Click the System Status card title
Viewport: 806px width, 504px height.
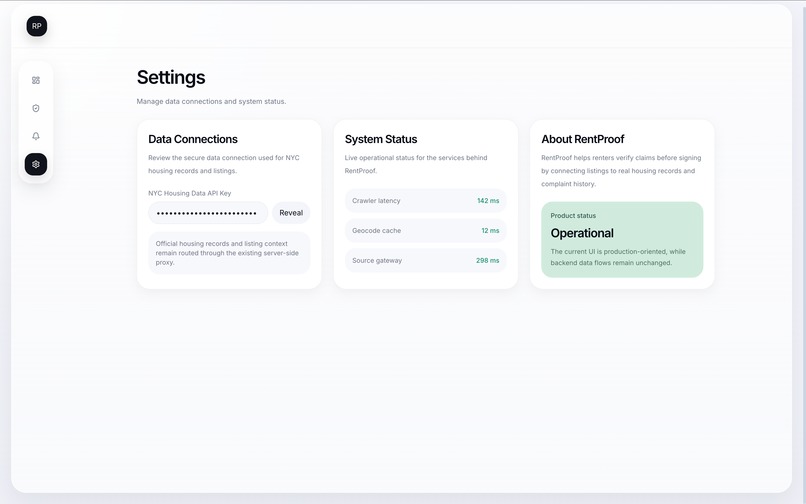click(x=381, y=139)
